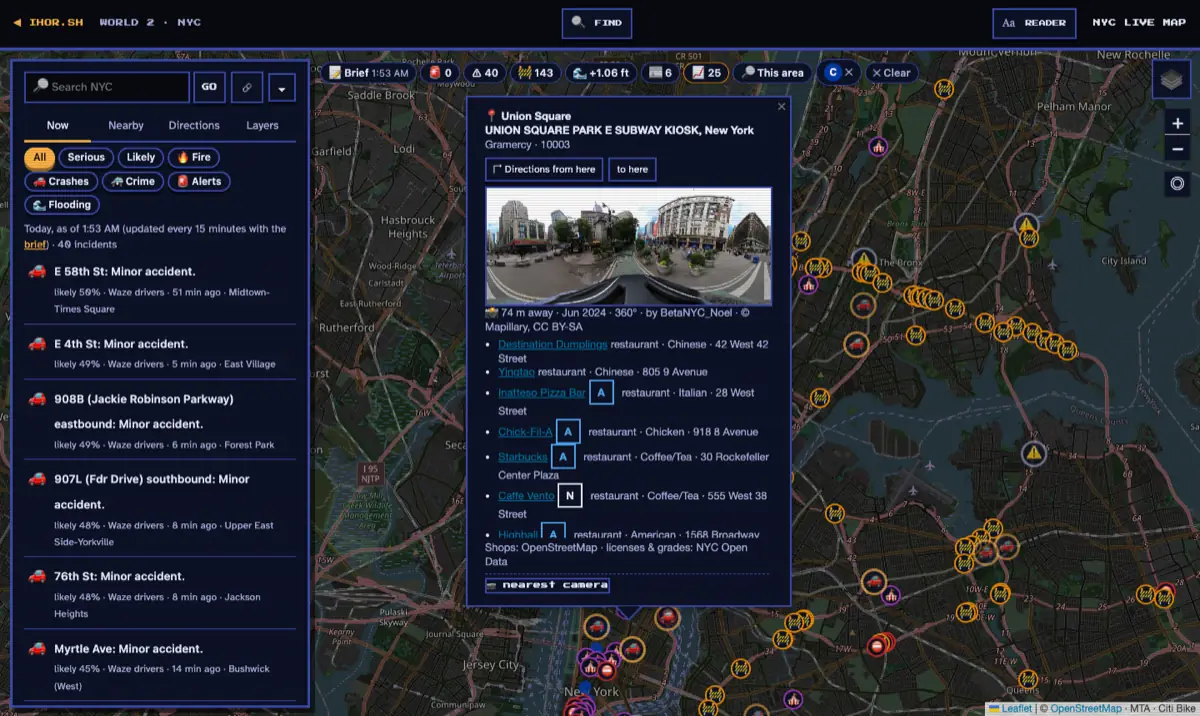Toggle the Flooding filter chip

coord(62,205)
